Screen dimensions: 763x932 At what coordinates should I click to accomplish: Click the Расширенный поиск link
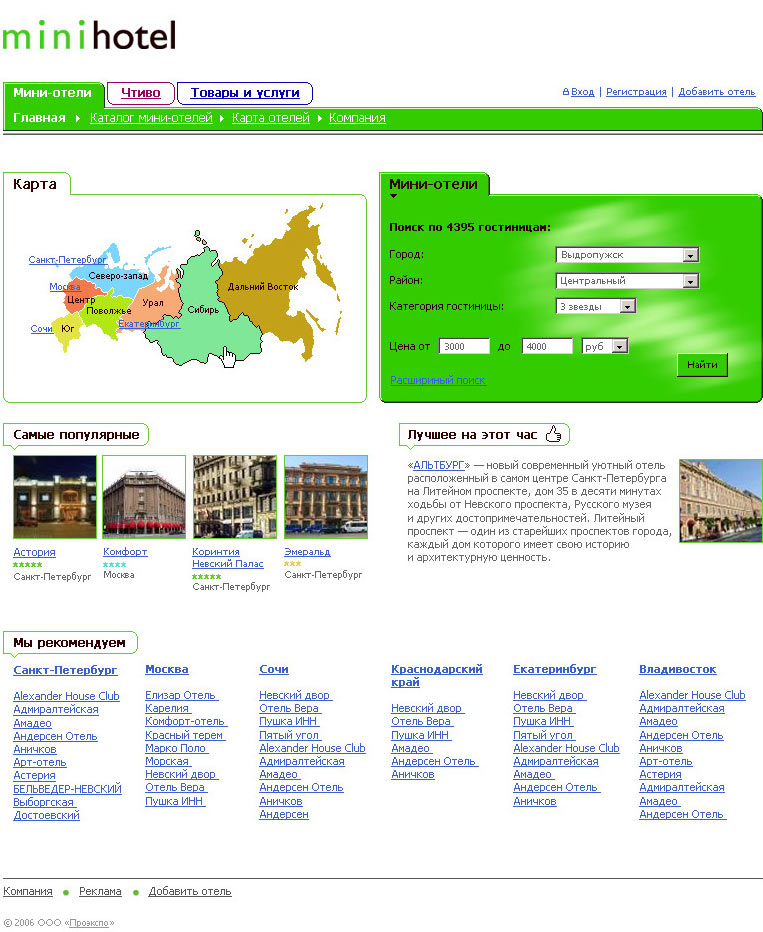[x=437, y=380]
